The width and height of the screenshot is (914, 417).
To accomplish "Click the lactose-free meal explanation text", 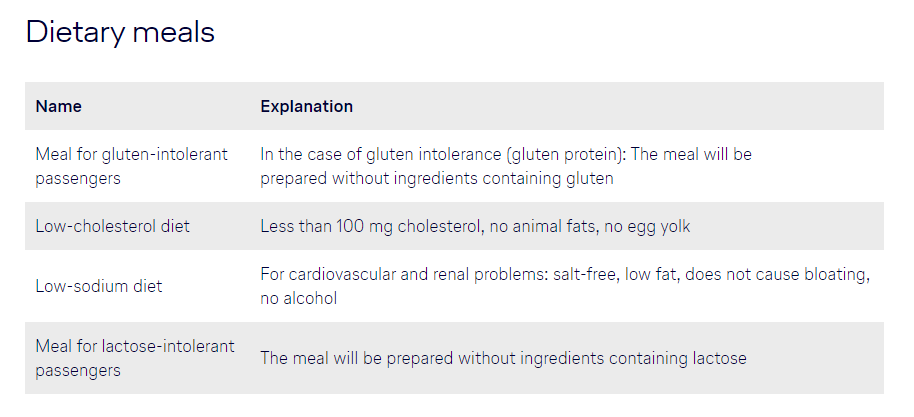I will point(503,358).
